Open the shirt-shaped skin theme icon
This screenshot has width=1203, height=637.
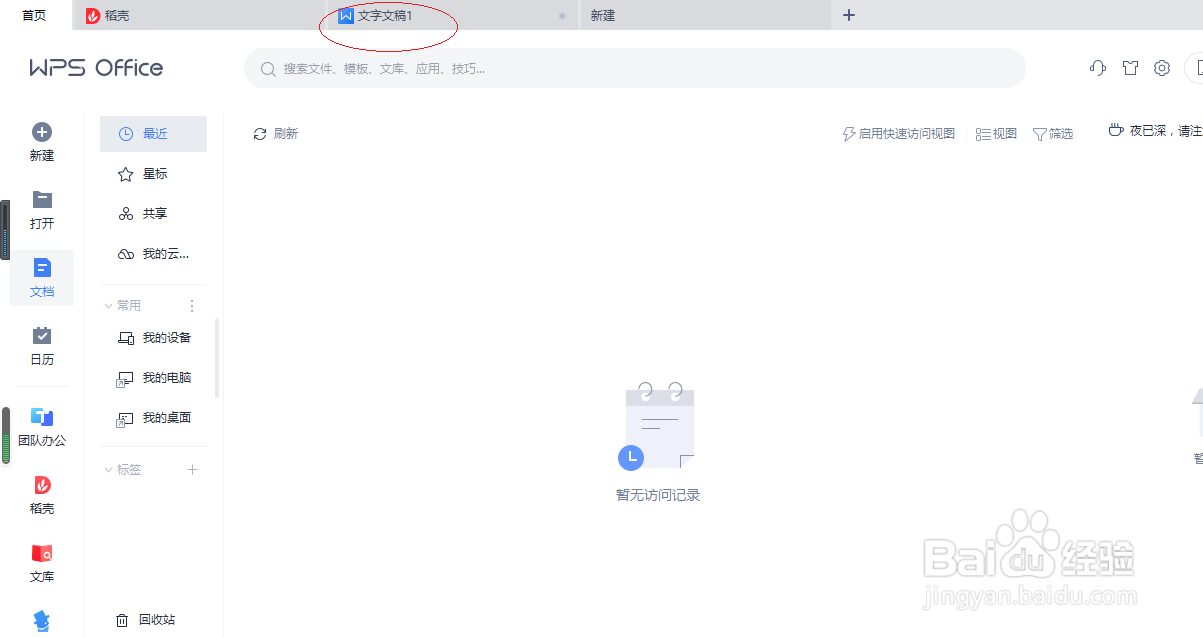[x=1130, y=67]
